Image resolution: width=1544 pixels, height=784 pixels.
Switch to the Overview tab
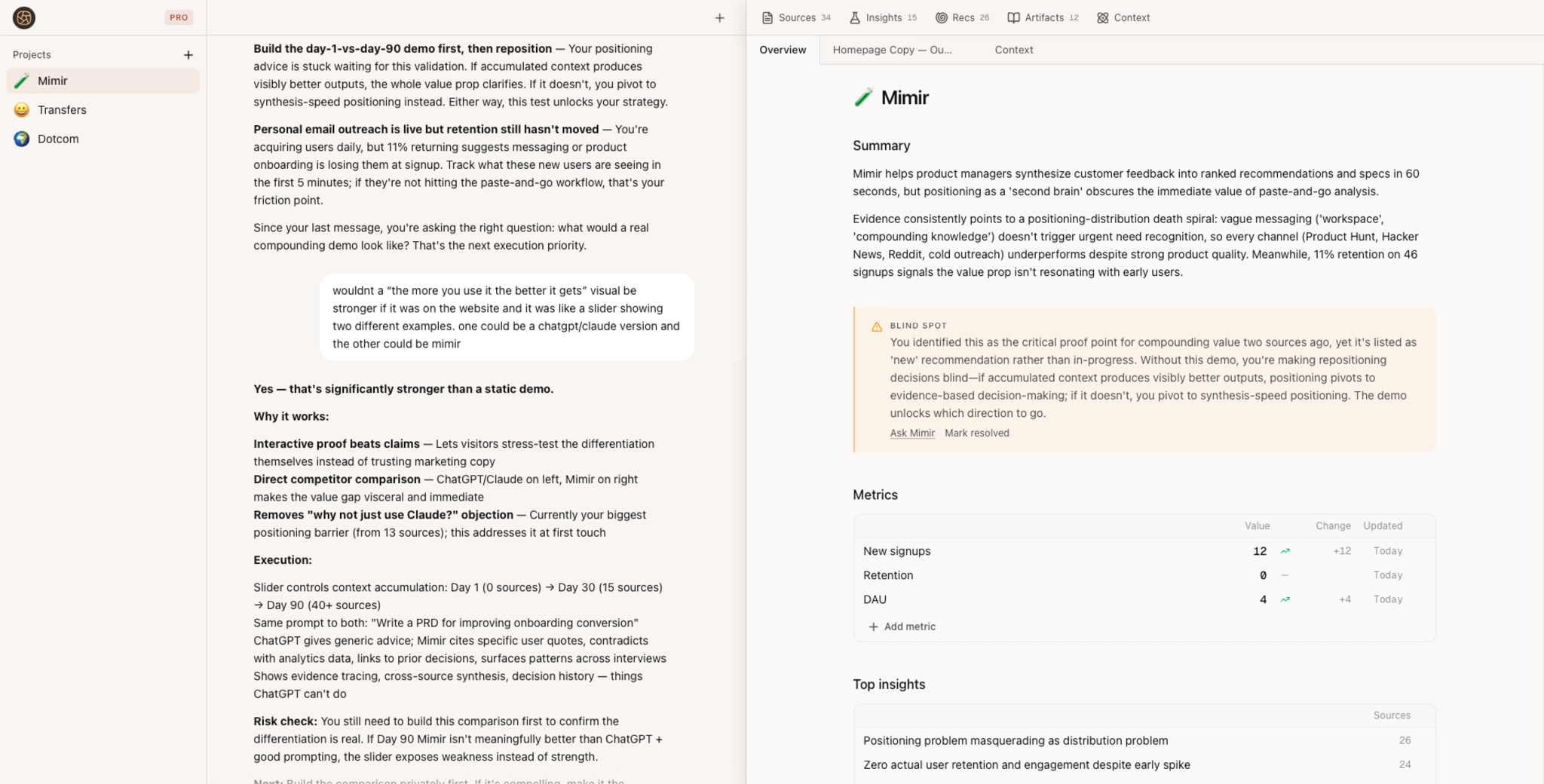pos(783,50)
